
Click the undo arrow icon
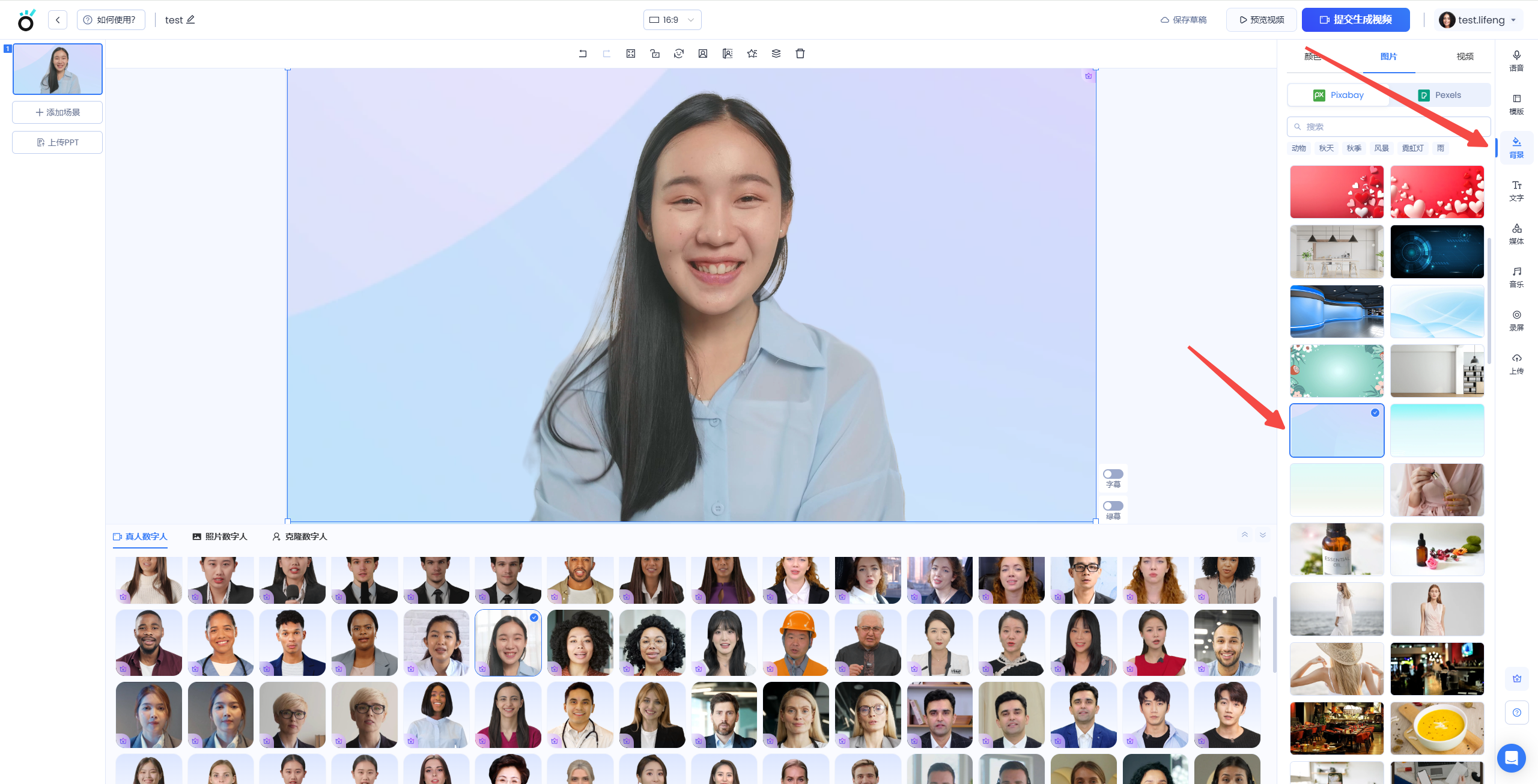582,53
